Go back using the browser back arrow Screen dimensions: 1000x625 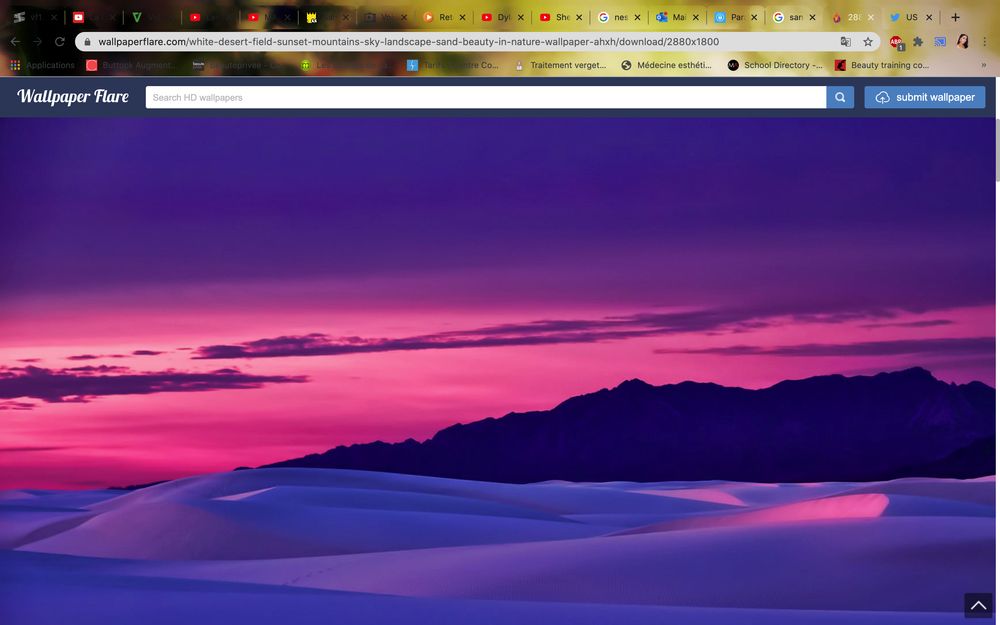(15, 41)
